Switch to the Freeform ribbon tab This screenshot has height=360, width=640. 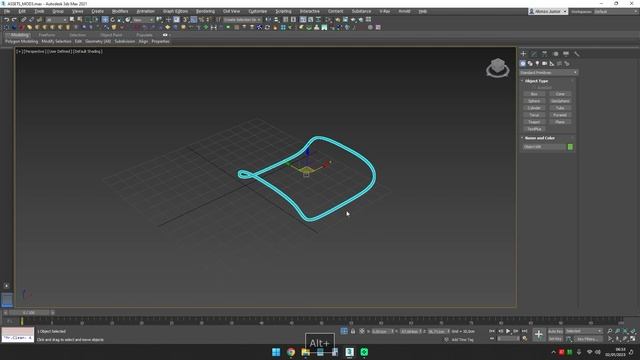(x=47, y=35)
